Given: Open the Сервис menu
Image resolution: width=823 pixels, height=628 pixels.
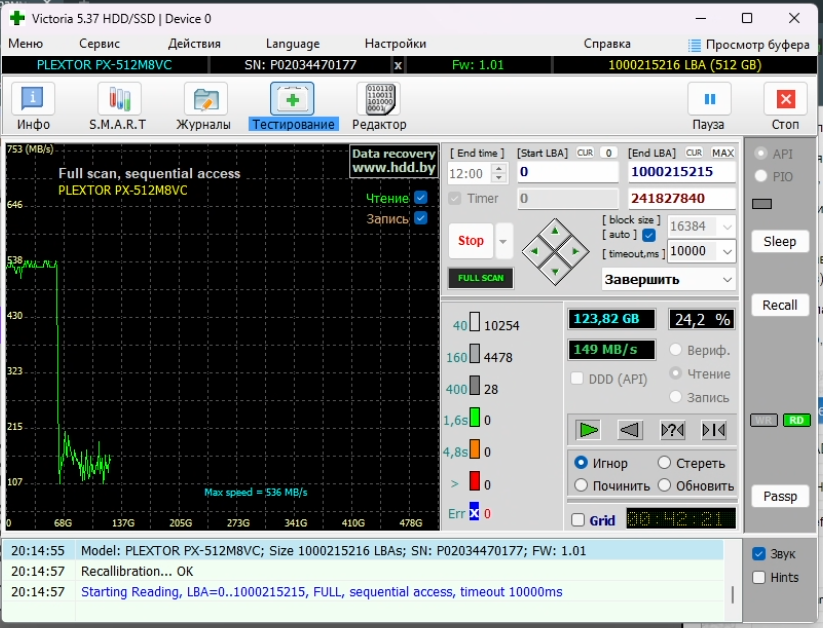Looking at the screenshot, I should (99, 44).
